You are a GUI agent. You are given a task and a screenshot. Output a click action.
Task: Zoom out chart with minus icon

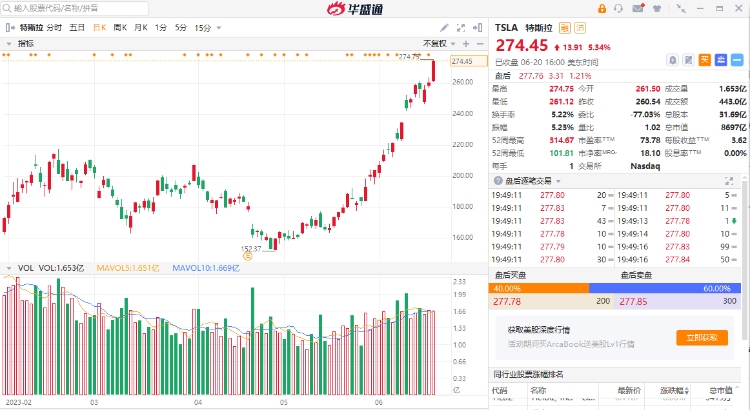click(480, 44)
